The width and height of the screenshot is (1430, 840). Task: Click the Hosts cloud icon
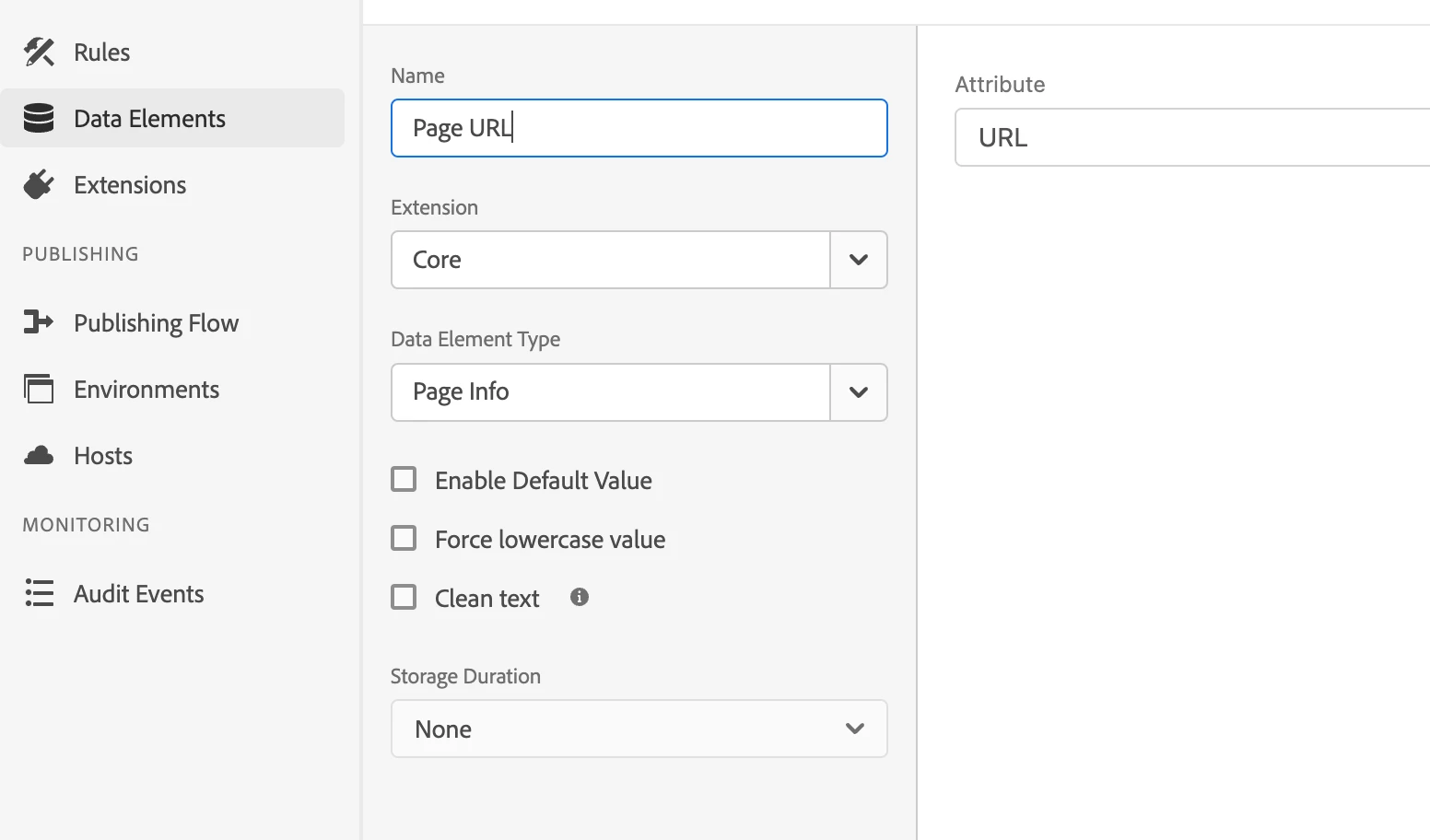[x=39, y=456]
